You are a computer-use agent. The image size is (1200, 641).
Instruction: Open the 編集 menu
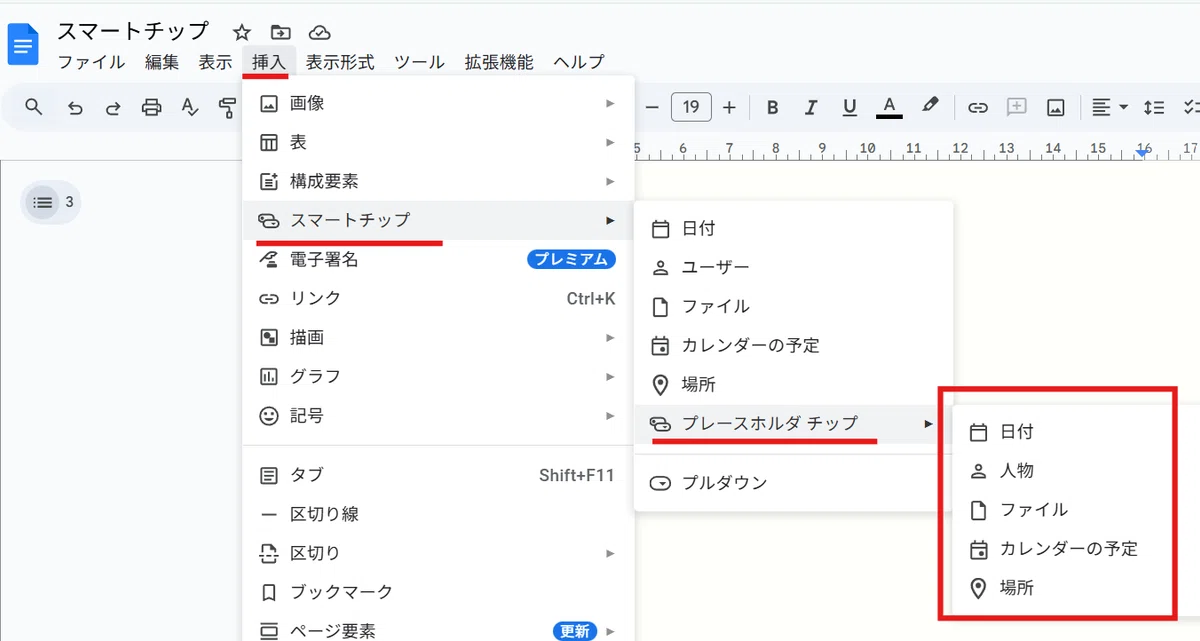pos(162,62)
